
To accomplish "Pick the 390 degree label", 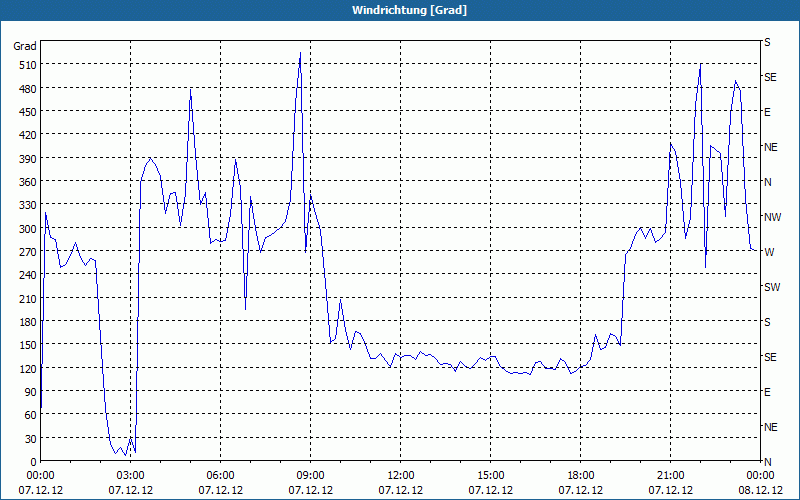I will click(28, 159).
